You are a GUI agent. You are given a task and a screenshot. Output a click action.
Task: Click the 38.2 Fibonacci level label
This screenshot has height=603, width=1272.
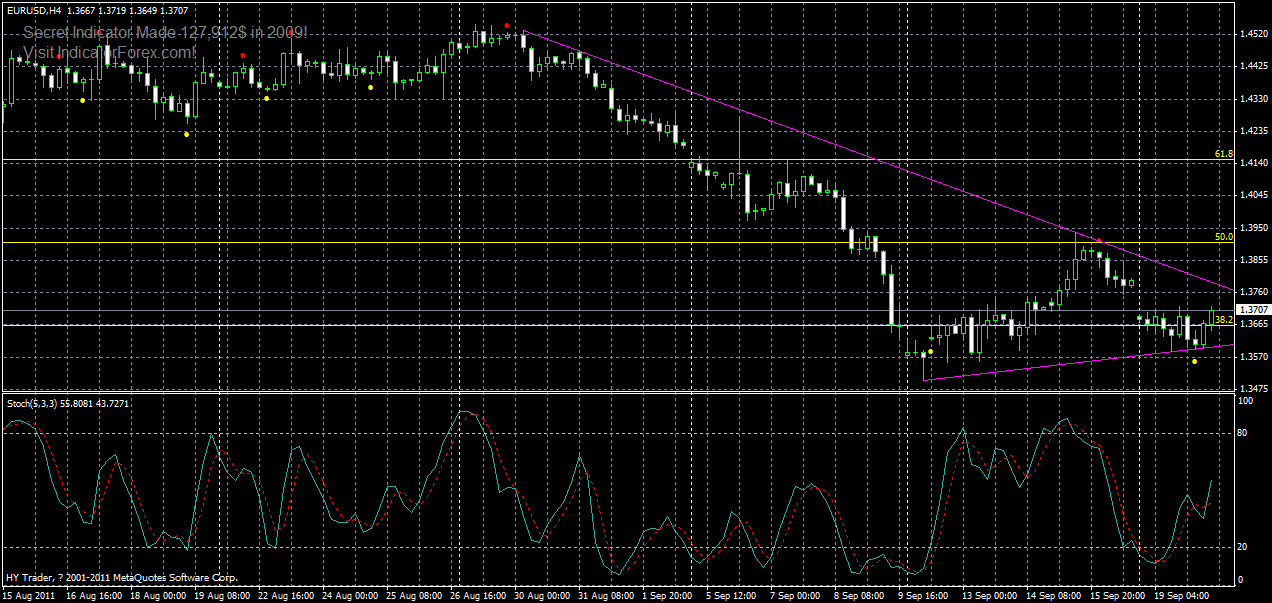click(x=1224, y=319)
